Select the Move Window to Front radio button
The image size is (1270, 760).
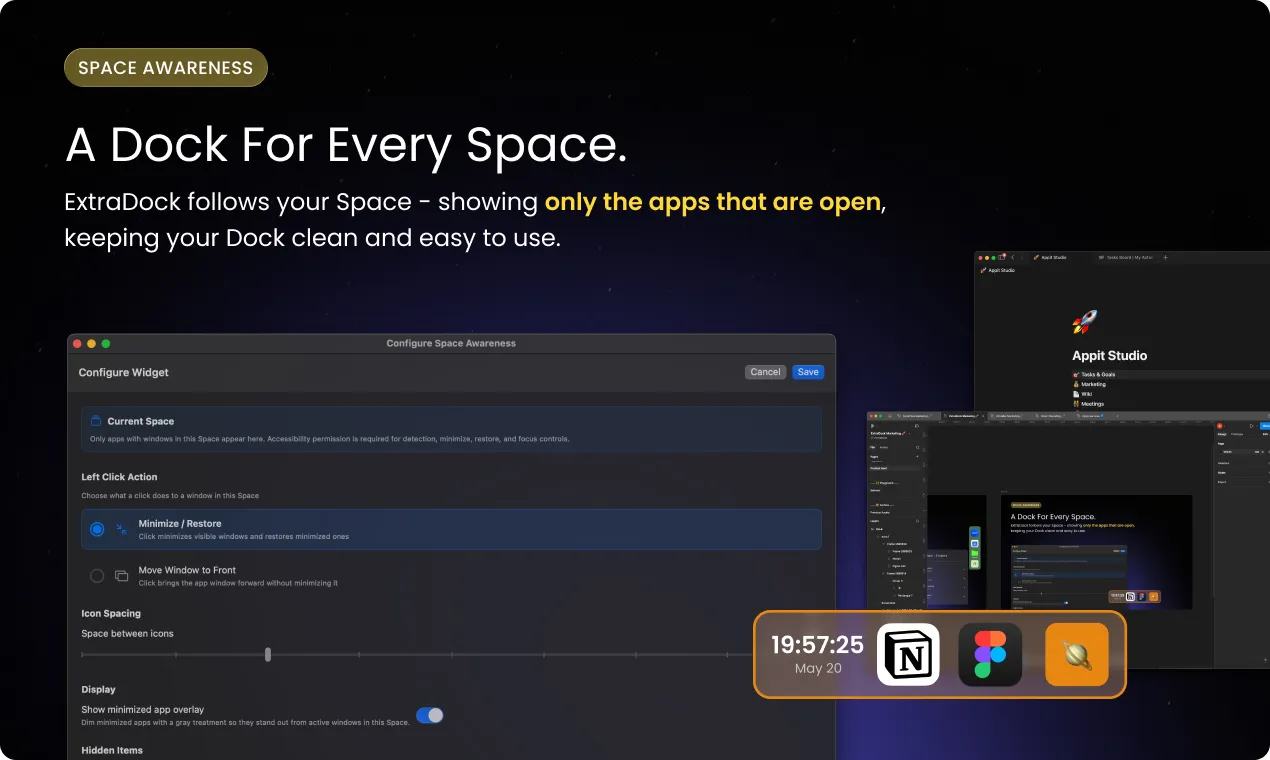(x=97, y=576)
